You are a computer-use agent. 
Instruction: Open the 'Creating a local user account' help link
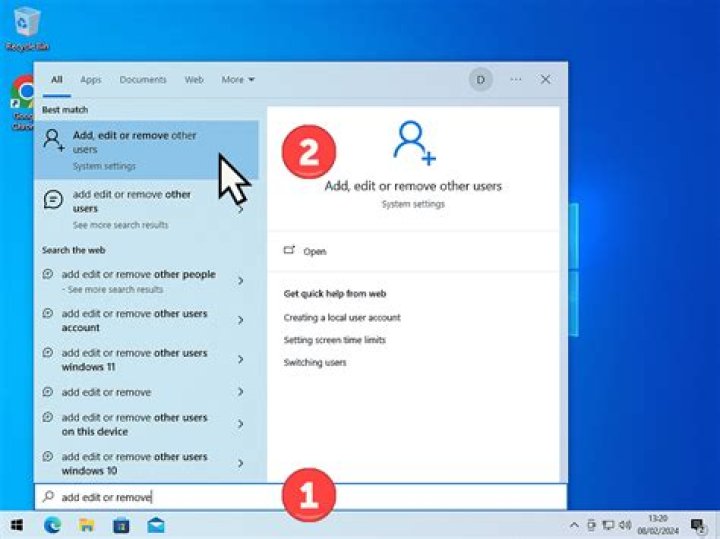(342, 318)
